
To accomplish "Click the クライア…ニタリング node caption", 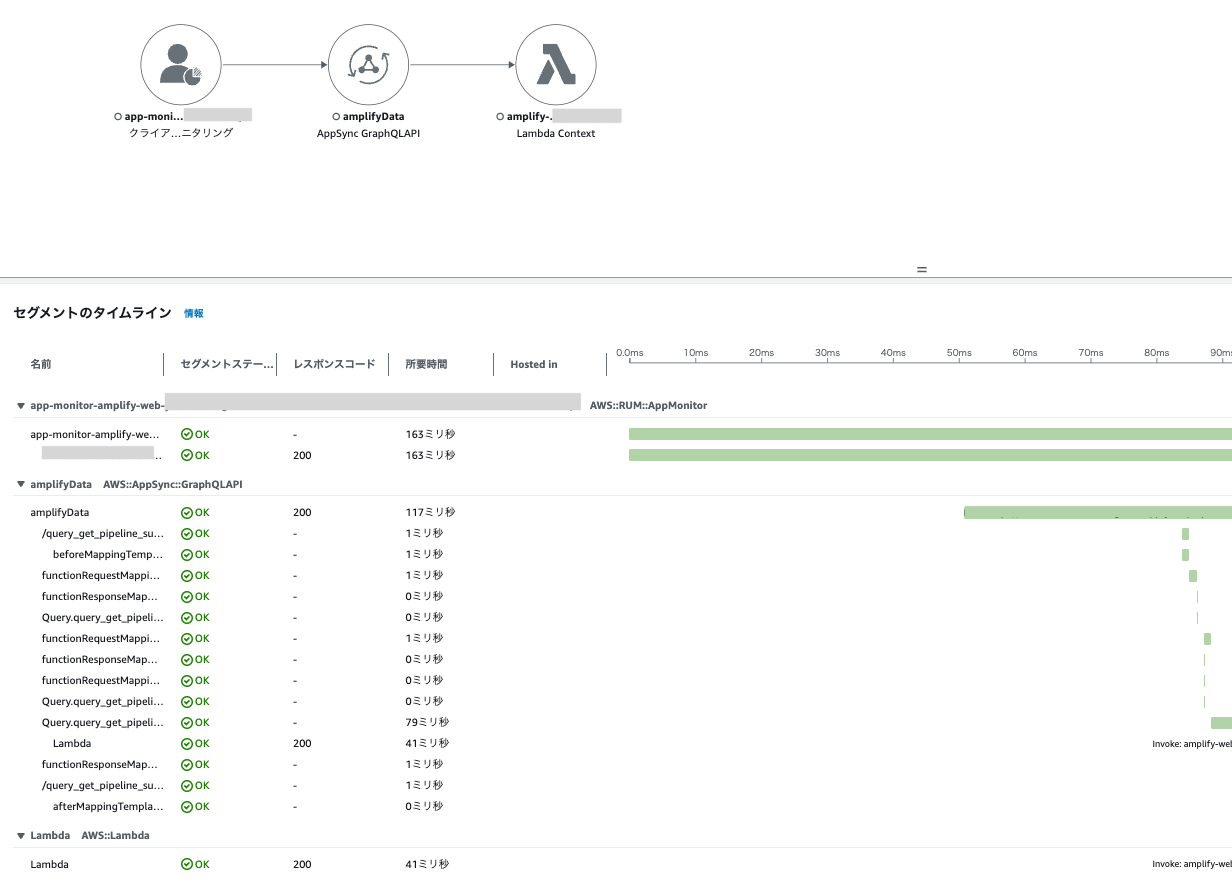I will (x=181, y=133).
